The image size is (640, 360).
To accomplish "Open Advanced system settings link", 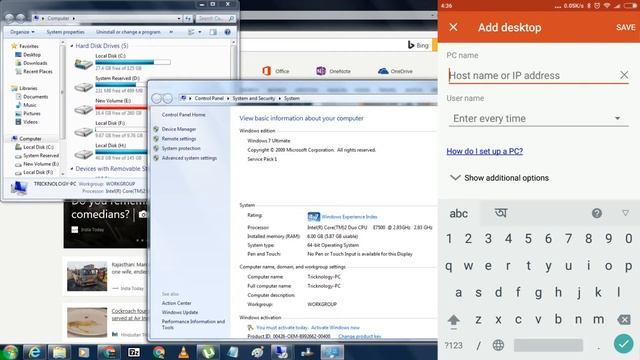I will tap(189, 158).
